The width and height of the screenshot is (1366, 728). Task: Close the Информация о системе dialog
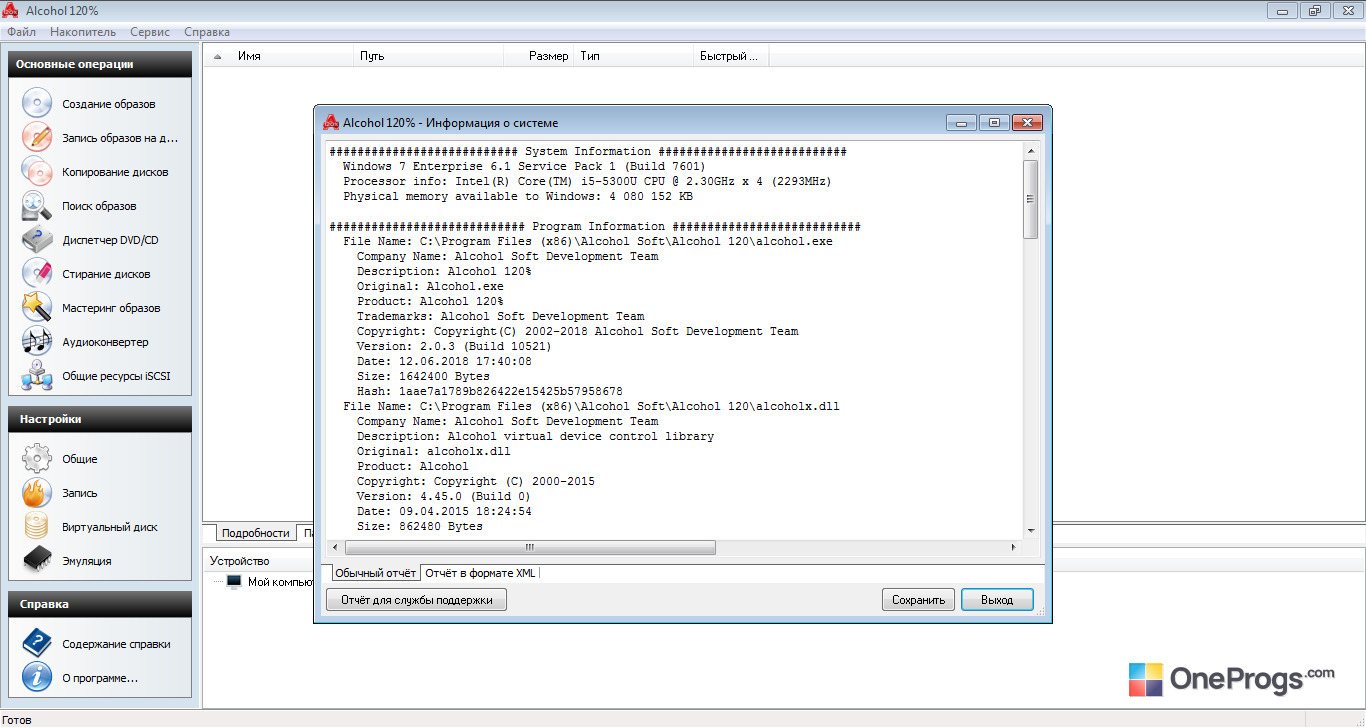click(x=1027, y=123)
